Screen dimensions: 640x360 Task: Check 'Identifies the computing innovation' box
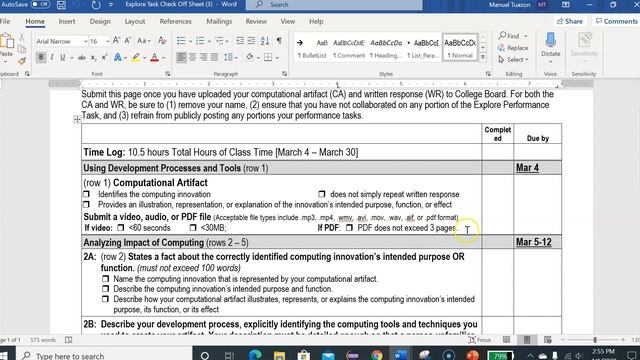click(87, 194)
